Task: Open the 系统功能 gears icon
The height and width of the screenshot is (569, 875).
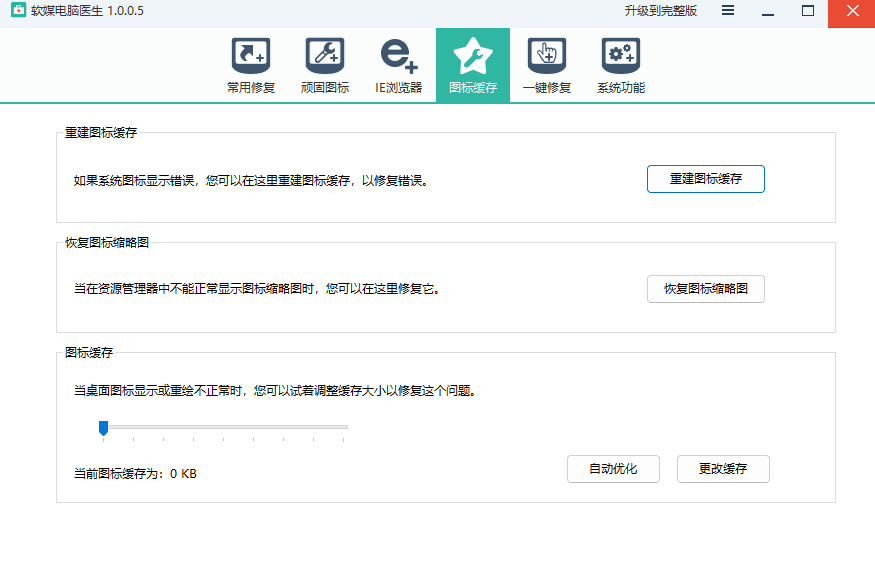Action: pyautogui.click(x=620, y=54)
